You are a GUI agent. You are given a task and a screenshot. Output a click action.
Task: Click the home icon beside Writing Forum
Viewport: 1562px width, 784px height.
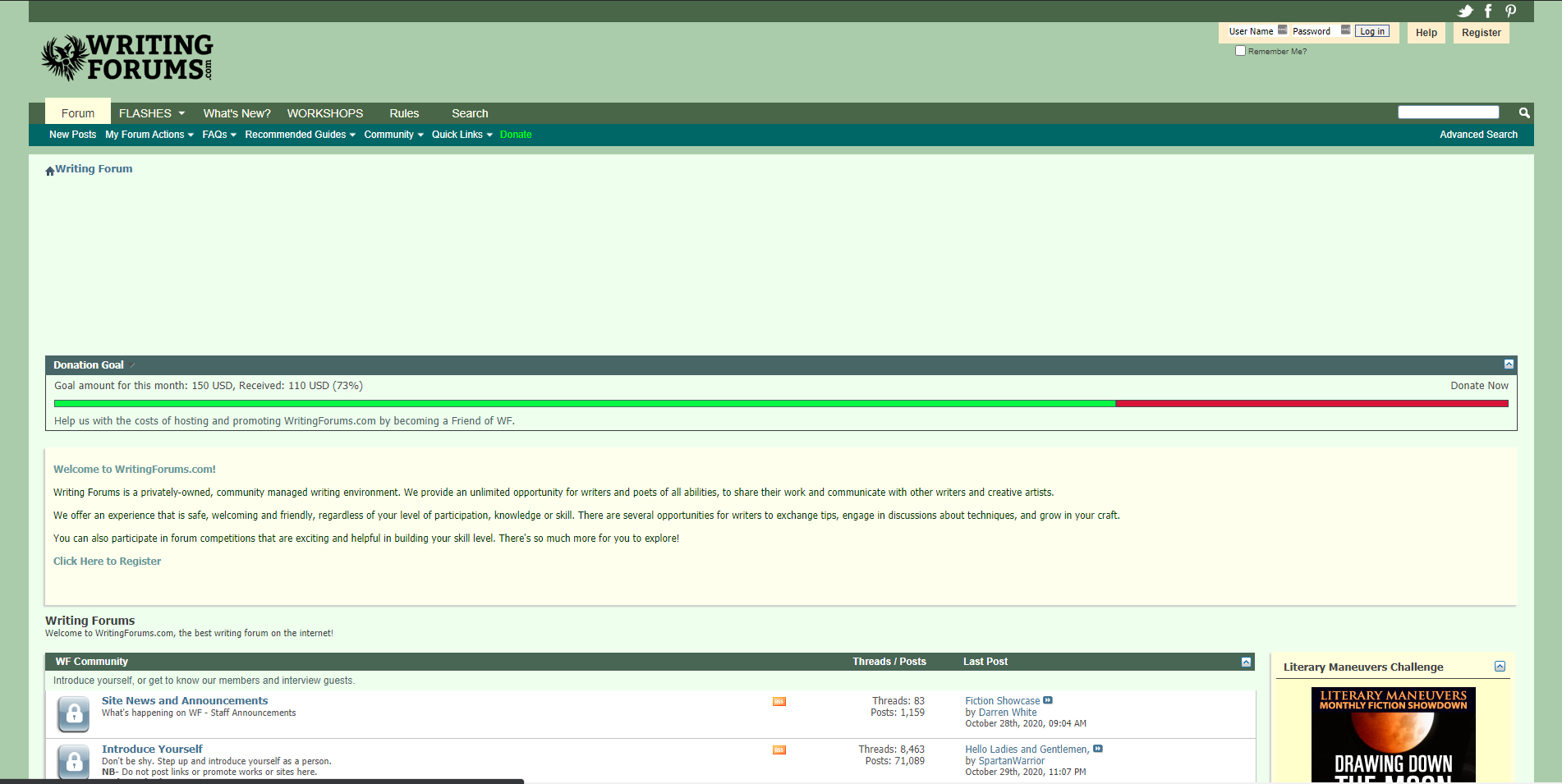click(49, 171)
